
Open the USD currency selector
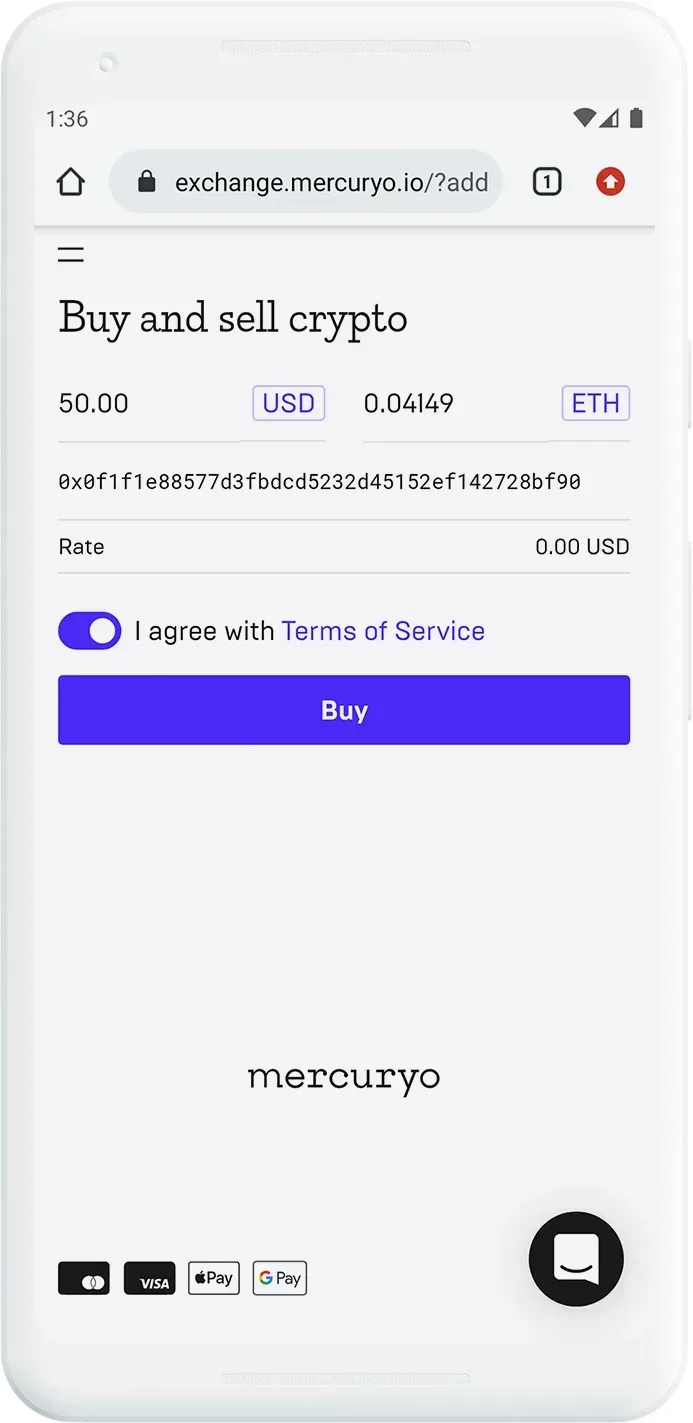click(x=288, y=403)
